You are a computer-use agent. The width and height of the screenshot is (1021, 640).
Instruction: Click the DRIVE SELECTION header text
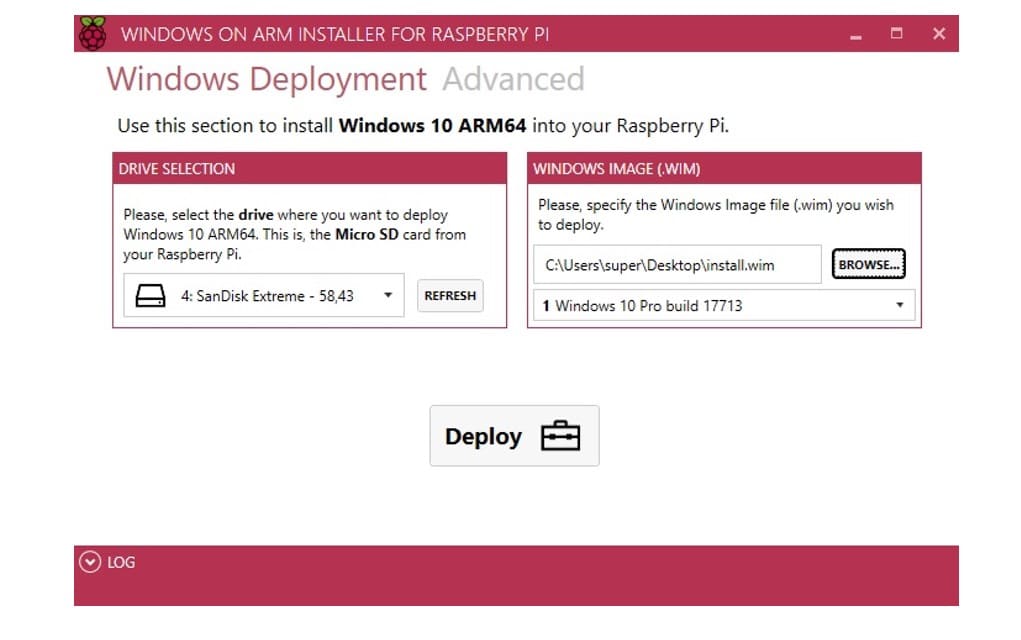coord(176,169)
